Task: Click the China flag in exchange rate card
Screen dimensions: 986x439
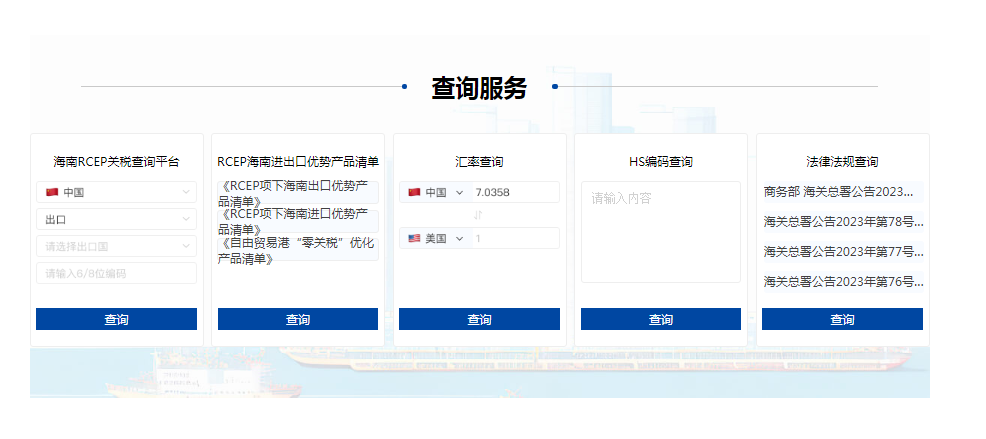Action: [x=414, y=192]
